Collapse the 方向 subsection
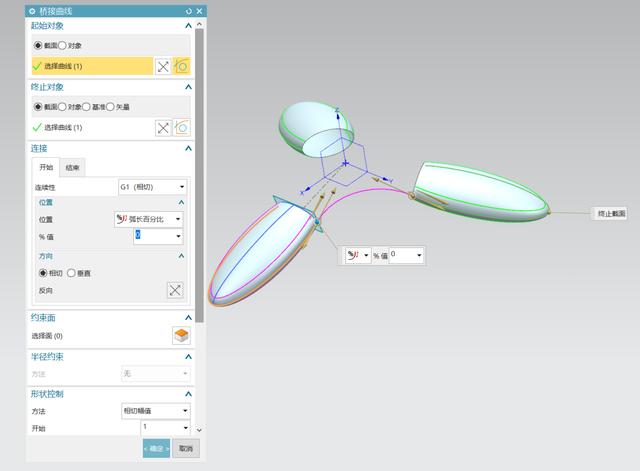The image size is (640, 471). (181, 256)
